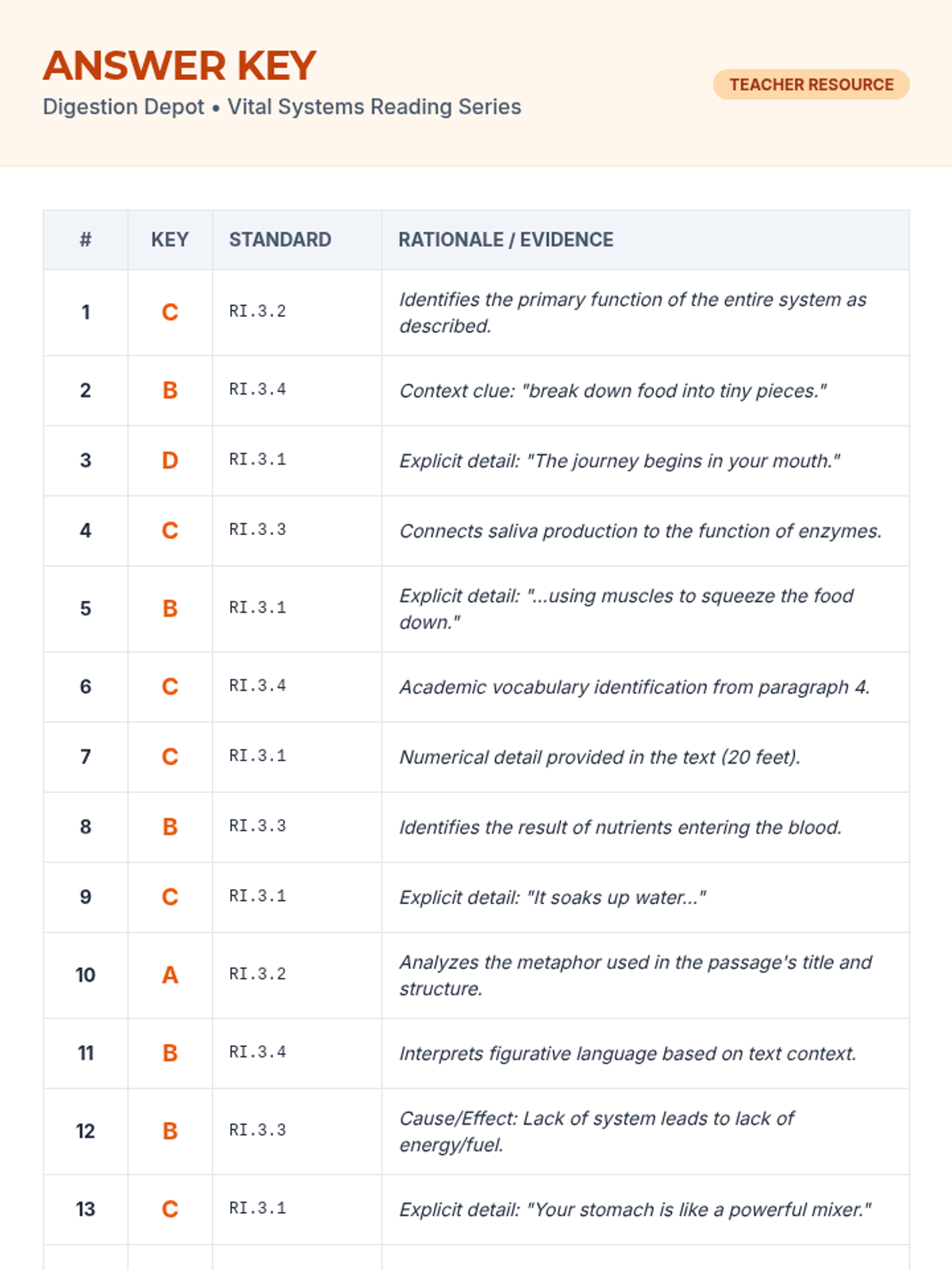The image size is (952, 1270).
Task: Click answer letter B for question 12
Action: pos(170,1131)
